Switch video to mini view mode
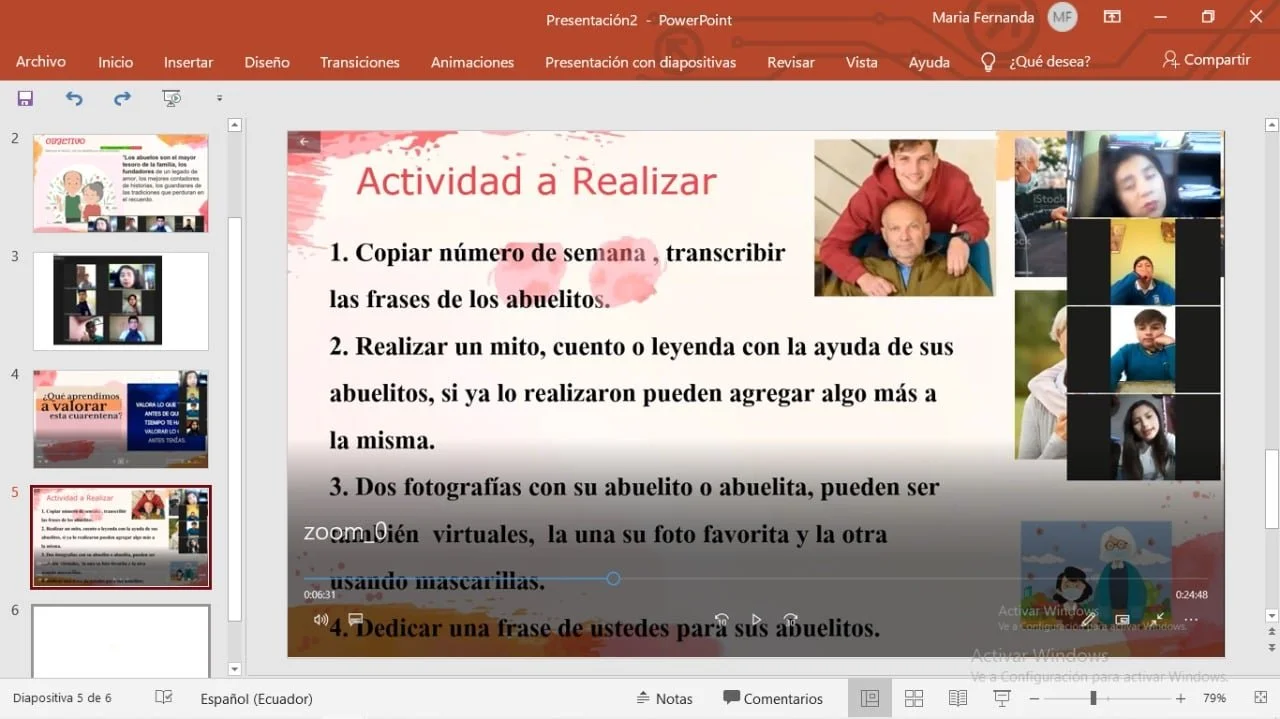1280x719 pixels. 1122,620
